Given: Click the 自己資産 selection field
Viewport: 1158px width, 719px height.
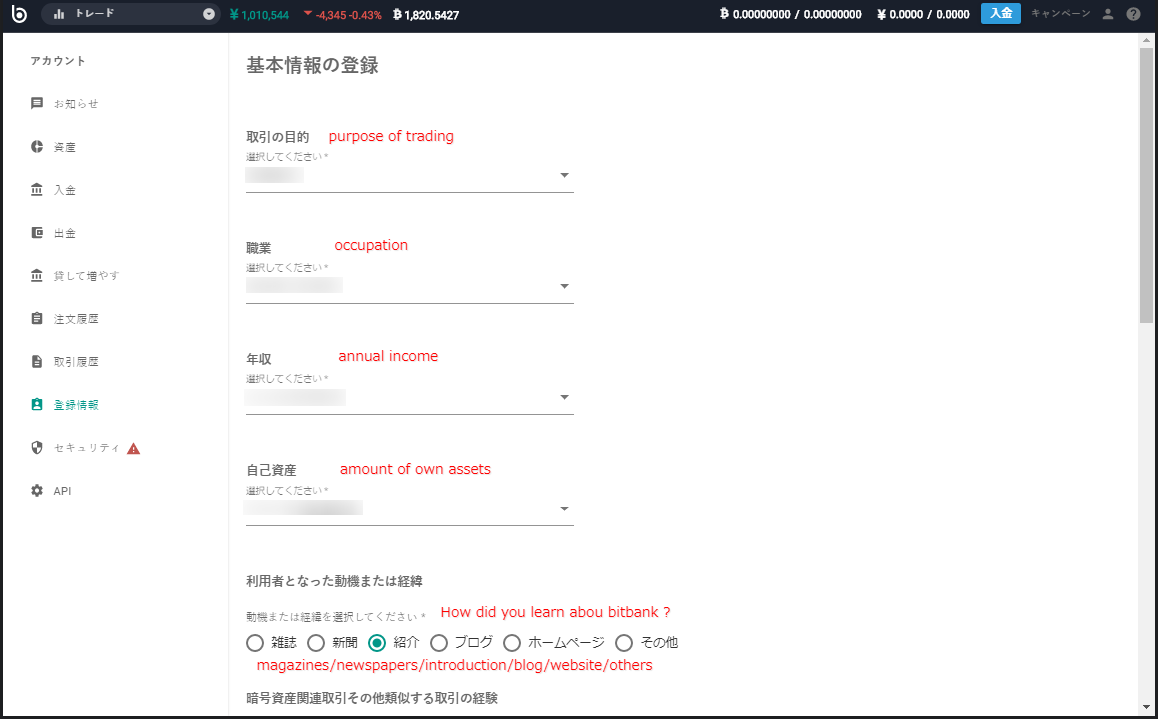Looking at the screenshot, I should pos(410,509).
